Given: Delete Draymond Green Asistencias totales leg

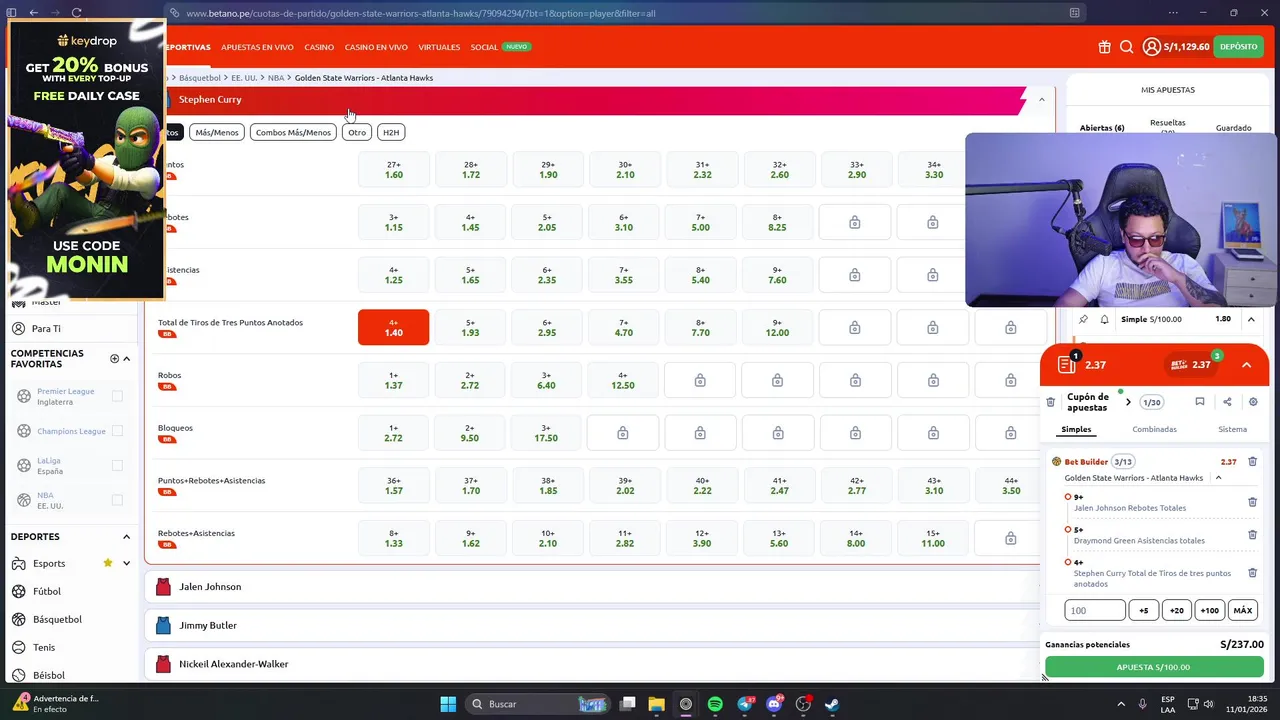Looking at the screenshot, I should click(1252, 535).
